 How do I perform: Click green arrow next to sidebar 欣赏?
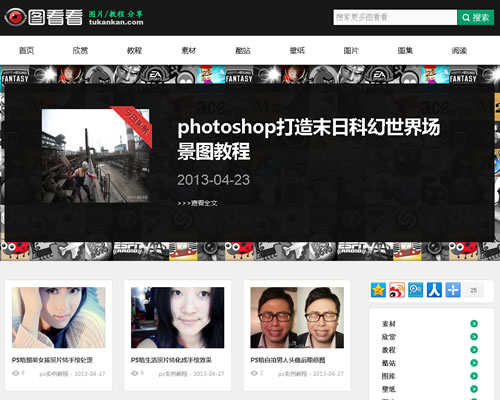(x=474, y=337)
